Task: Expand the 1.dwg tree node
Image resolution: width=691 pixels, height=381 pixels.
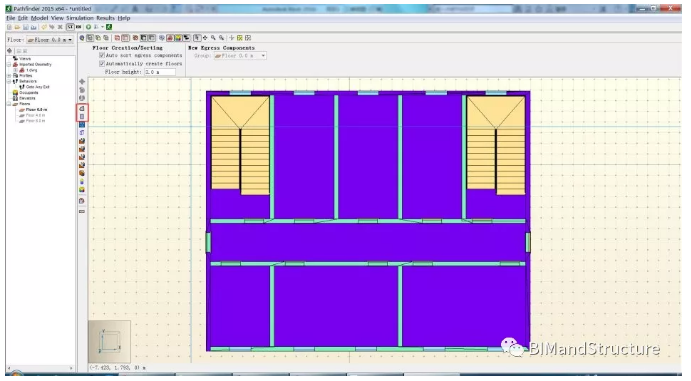Action: 15,70
